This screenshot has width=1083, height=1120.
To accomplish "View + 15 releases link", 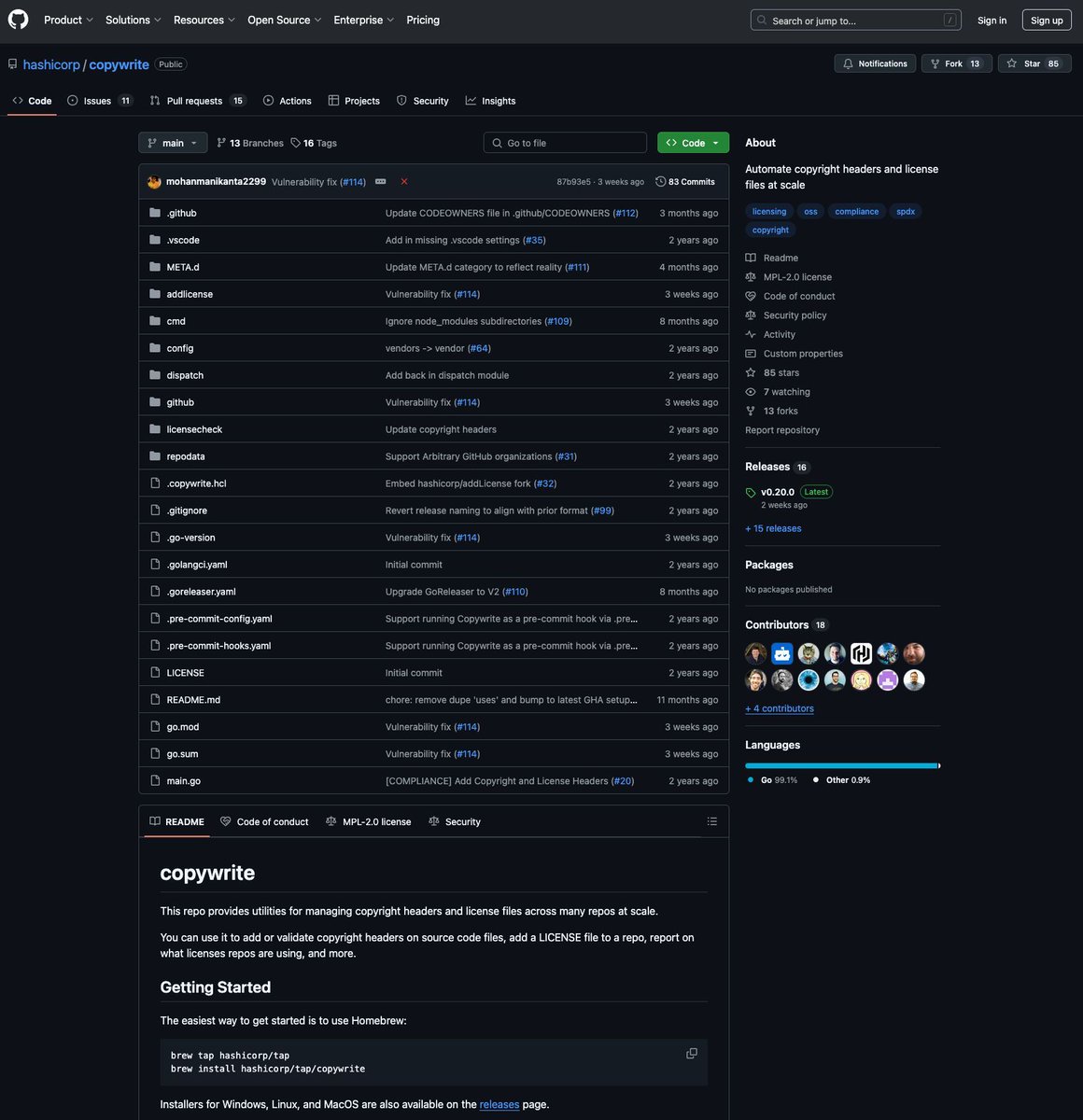I will click(773, 528).
